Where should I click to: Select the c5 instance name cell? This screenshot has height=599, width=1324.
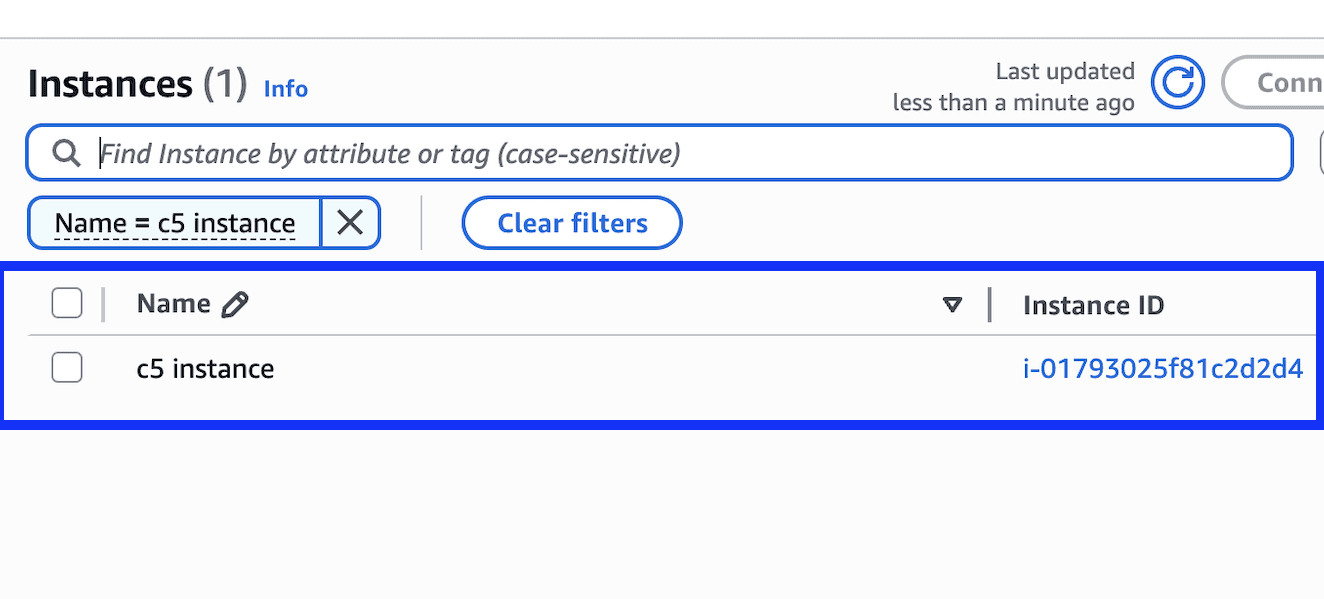coord(206,369)
